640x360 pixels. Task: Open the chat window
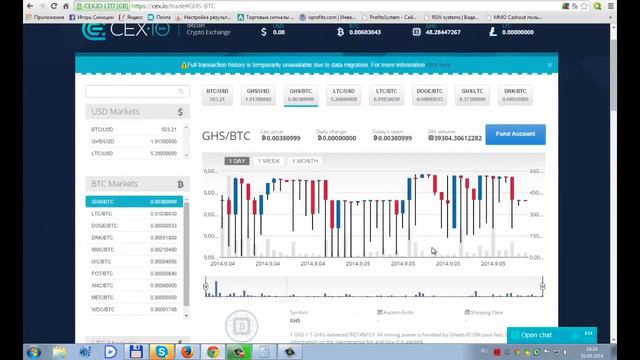551,335
